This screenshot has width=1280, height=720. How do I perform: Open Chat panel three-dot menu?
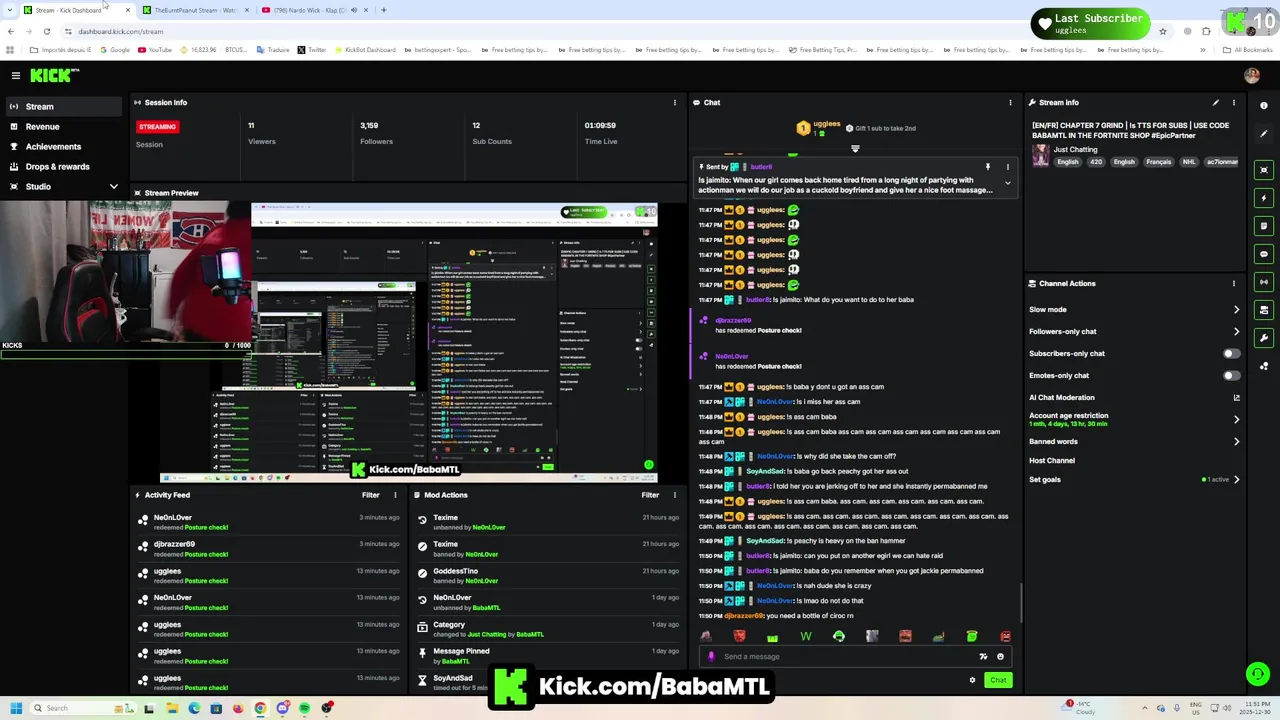point(1010,102)
